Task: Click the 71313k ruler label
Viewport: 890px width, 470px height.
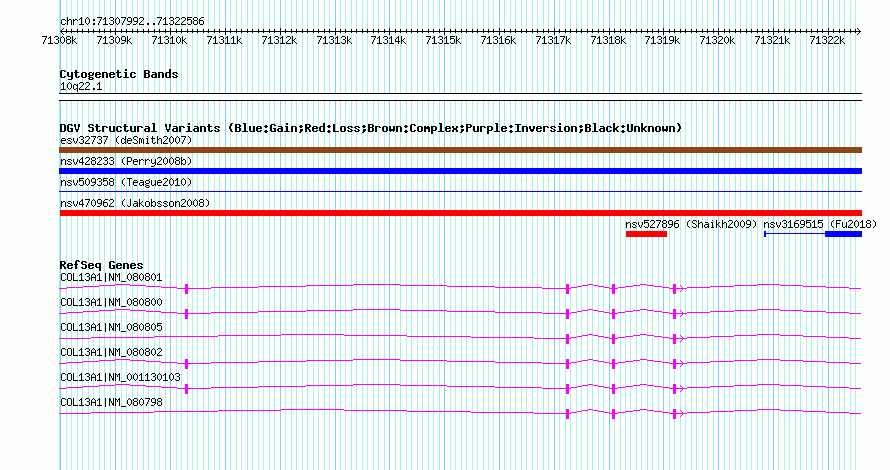Action: (x=334, y=40)
